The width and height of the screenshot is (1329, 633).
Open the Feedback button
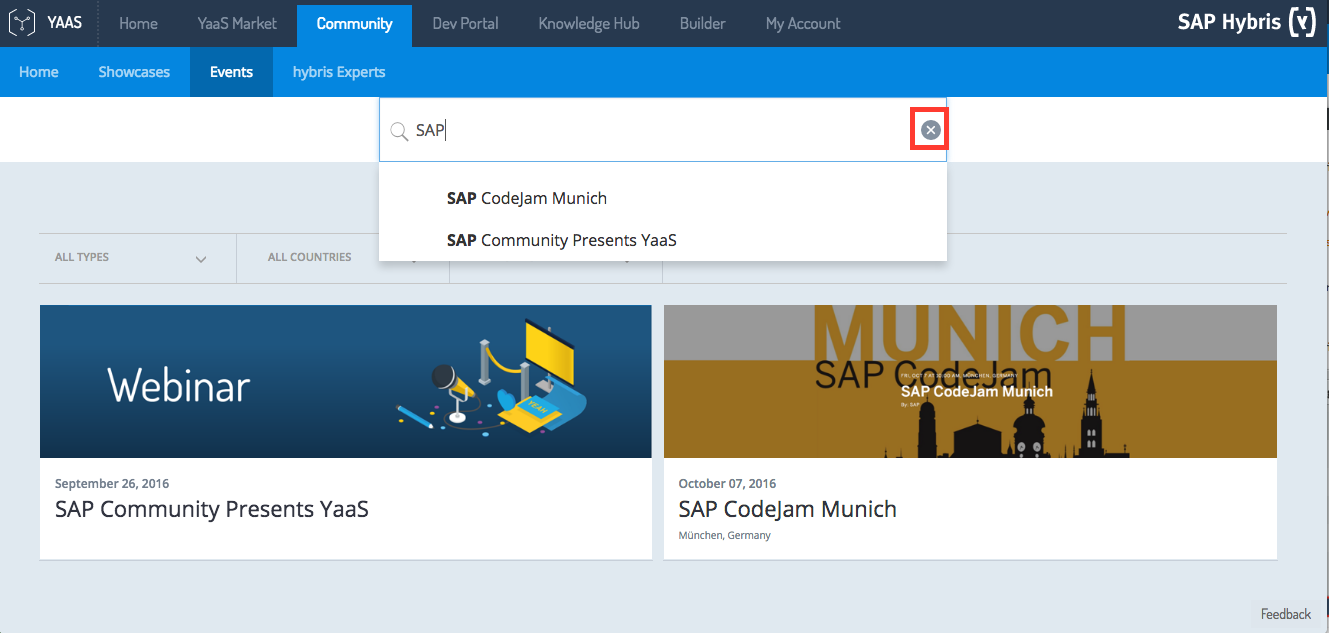click(x=1286, y=614)
